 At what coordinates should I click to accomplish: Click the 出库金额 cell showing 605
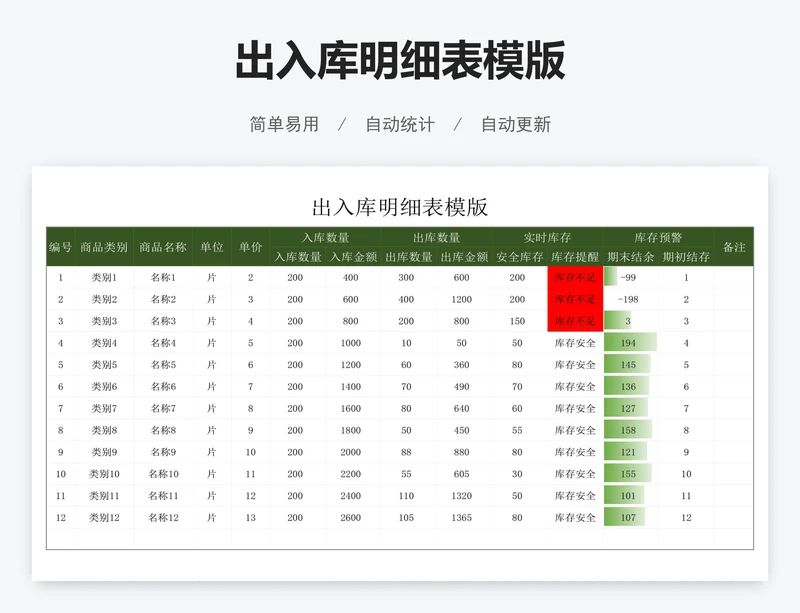coord(462,474)
